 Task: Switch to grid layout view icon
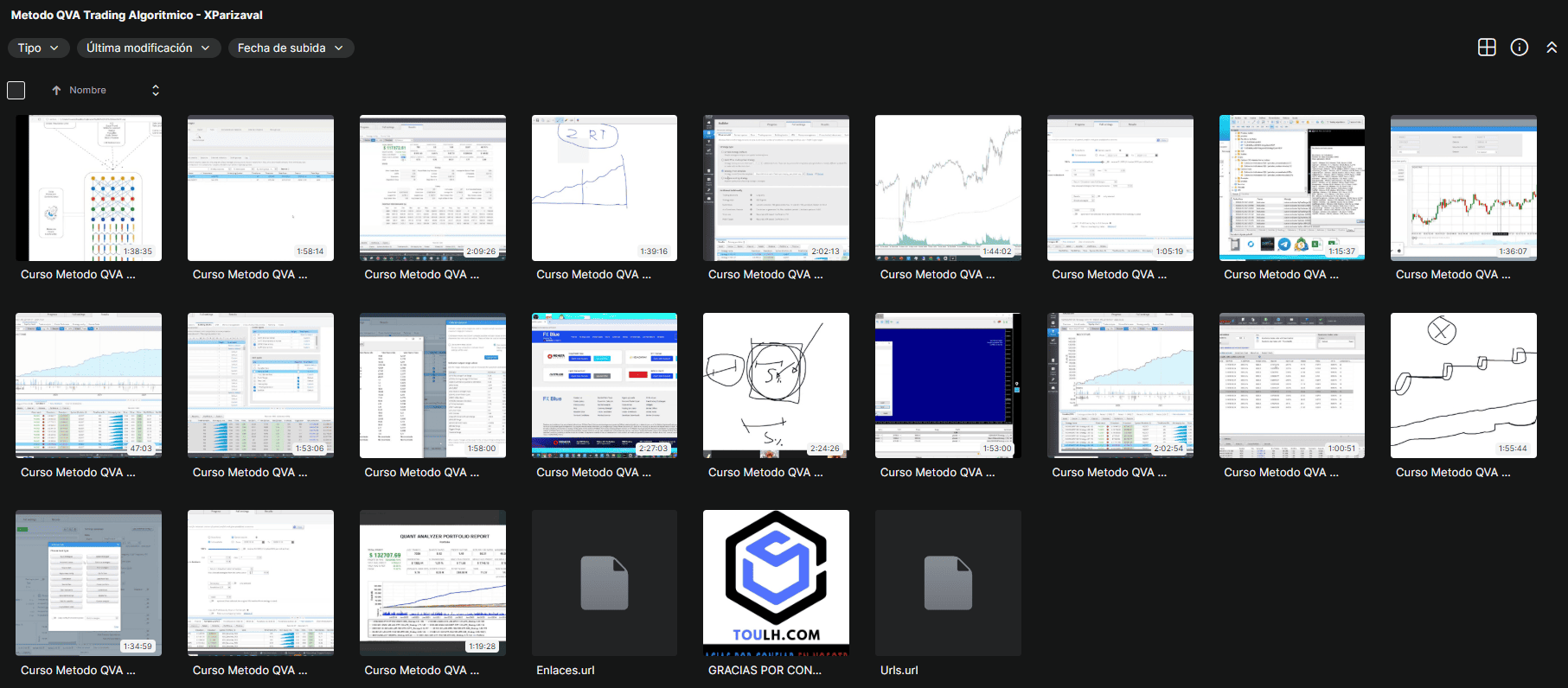(1487, 48)
